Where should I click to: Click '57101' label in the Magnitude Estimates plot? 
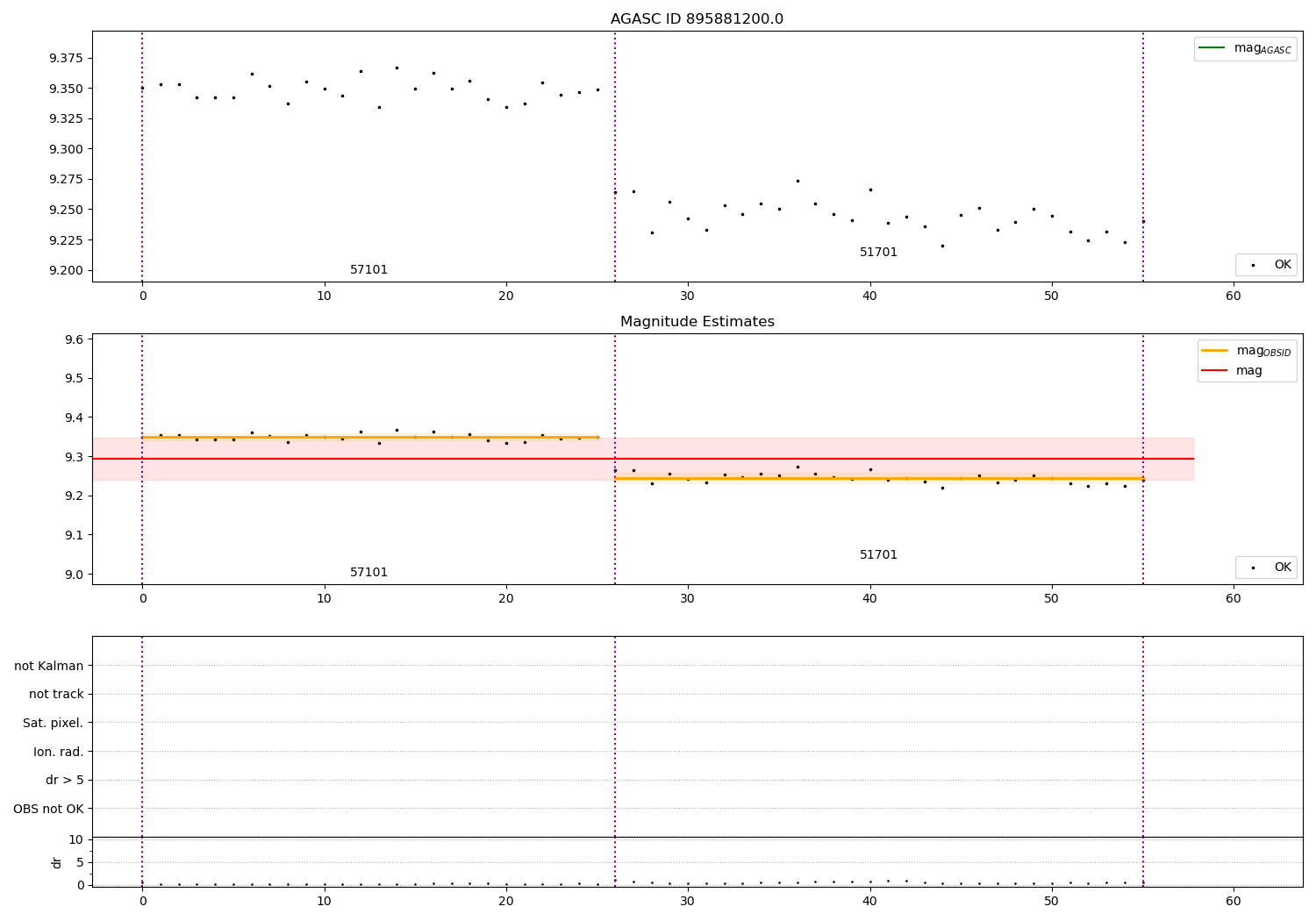pyautogui.click(x=368, y=573)
